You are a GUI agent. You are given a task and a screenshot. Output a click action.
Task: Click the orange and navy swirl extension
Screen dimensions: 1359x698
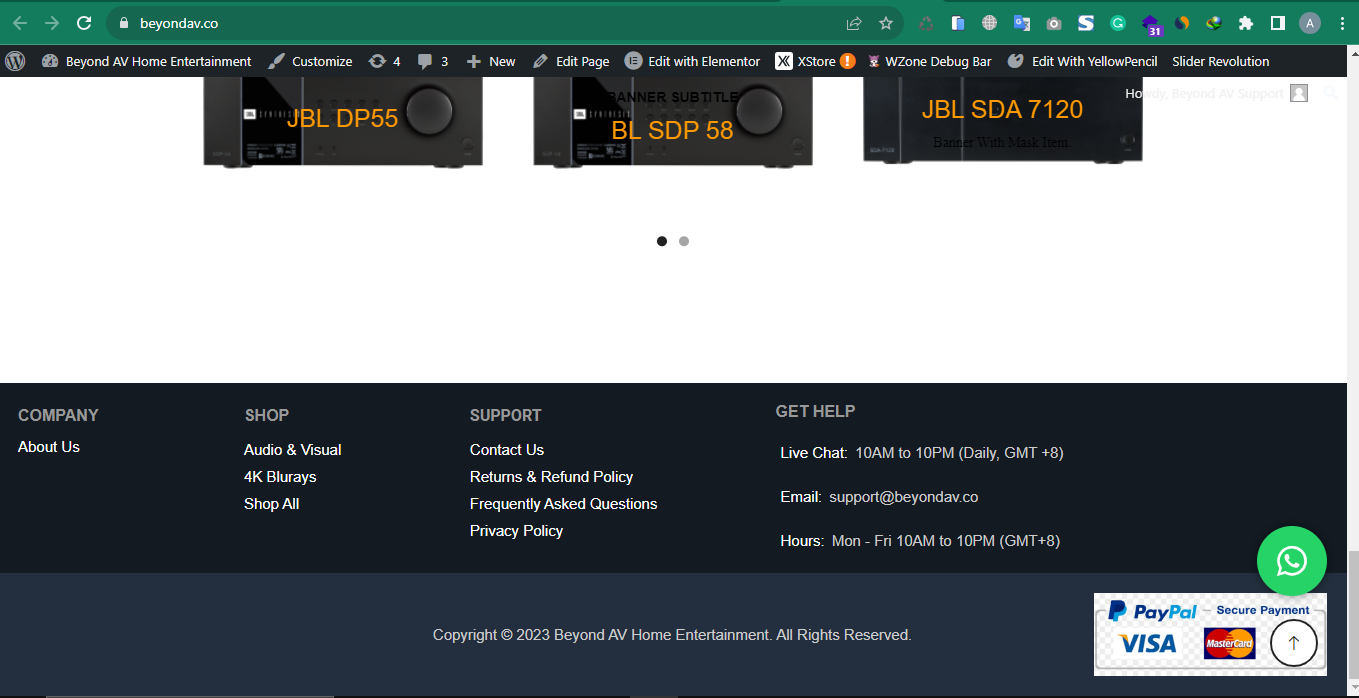pos(1182,23)
